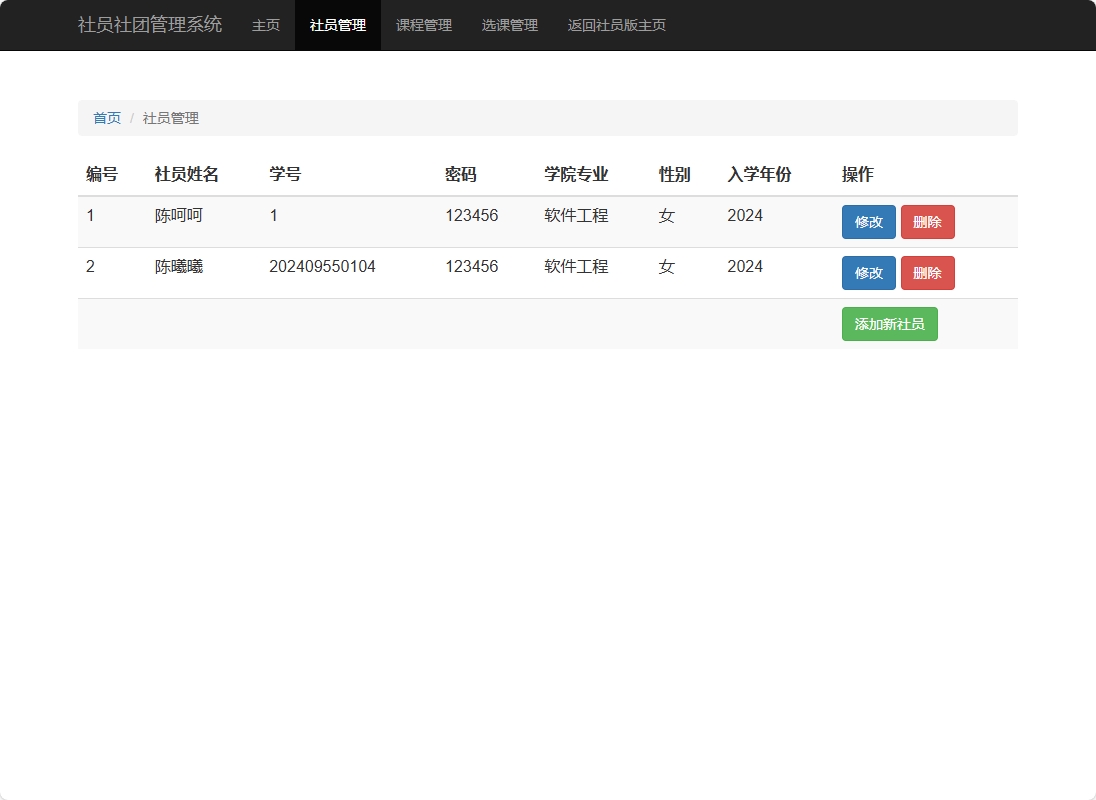Click 返回社员版主页 in the navbar

[x=617, y=25]
